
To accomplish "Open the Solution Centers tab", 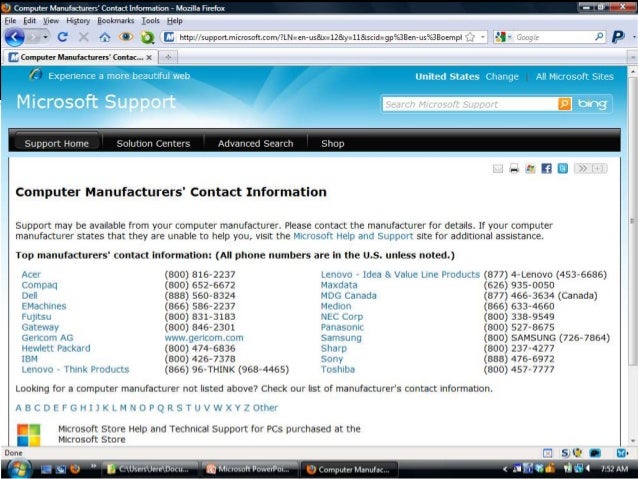I will click(x=153, y=143).
